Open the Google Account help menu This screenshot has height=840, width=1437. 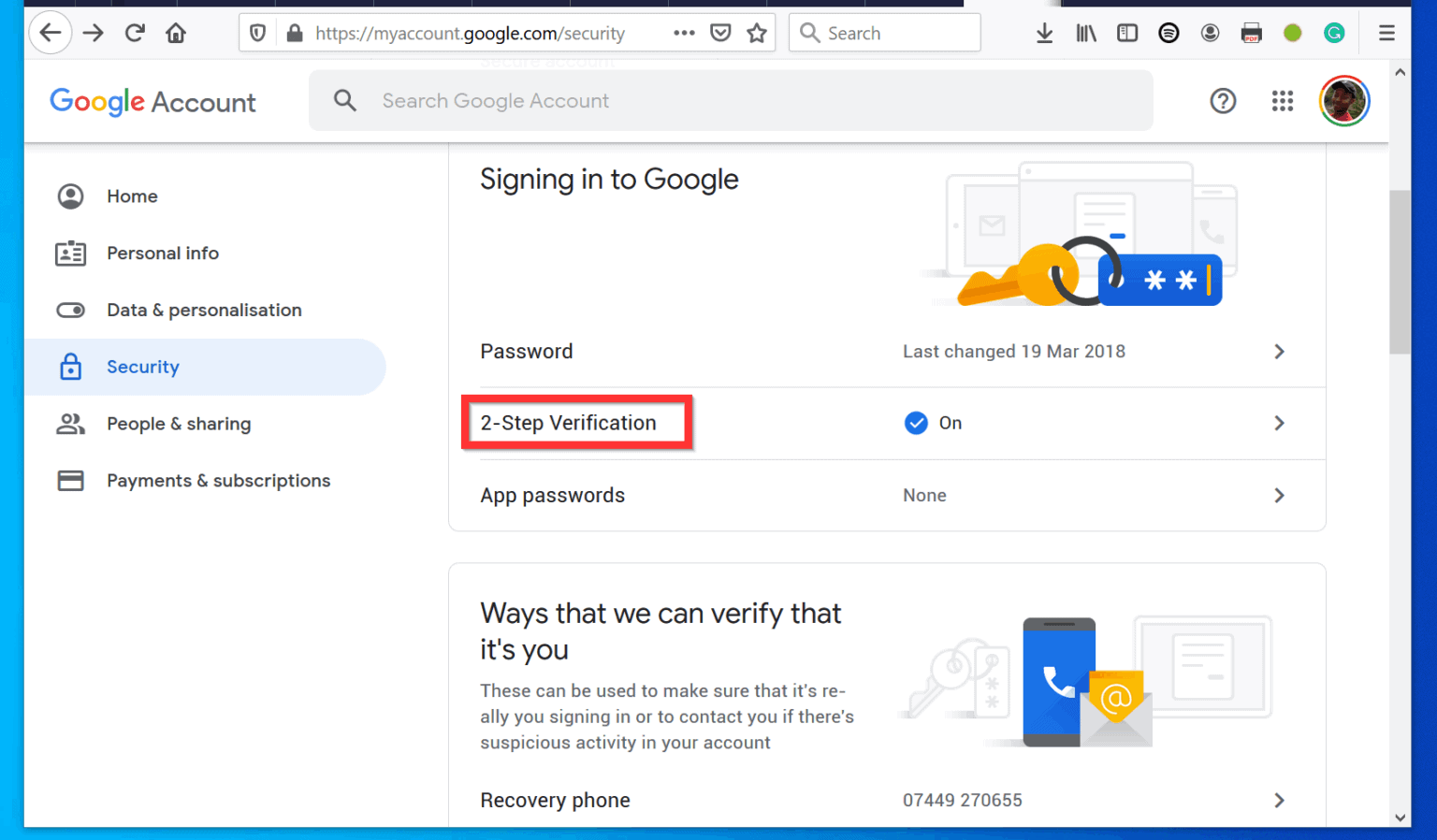(1223, 101)
